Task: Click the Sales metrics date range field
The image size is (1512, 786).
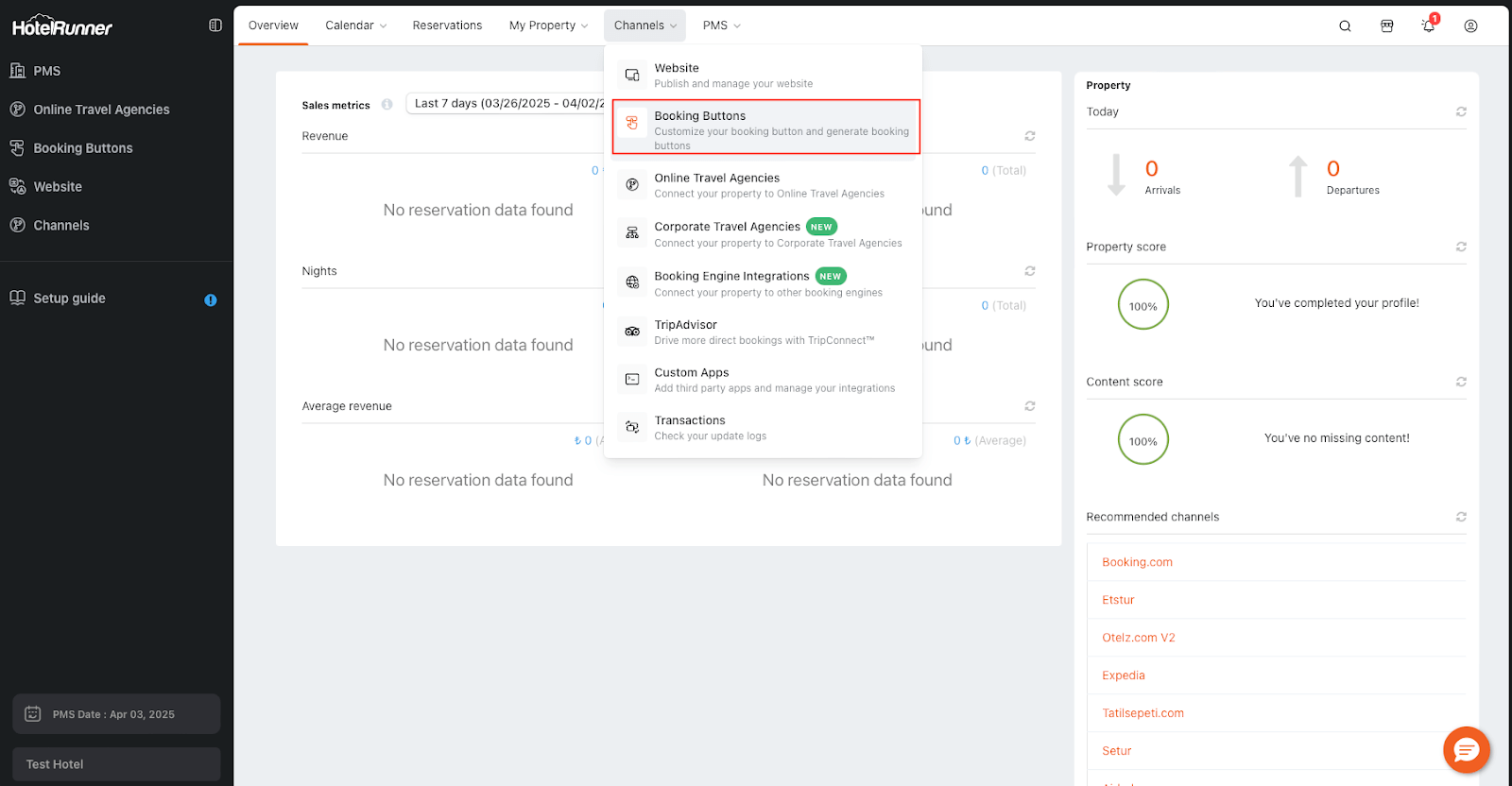Action: (506, 104)
